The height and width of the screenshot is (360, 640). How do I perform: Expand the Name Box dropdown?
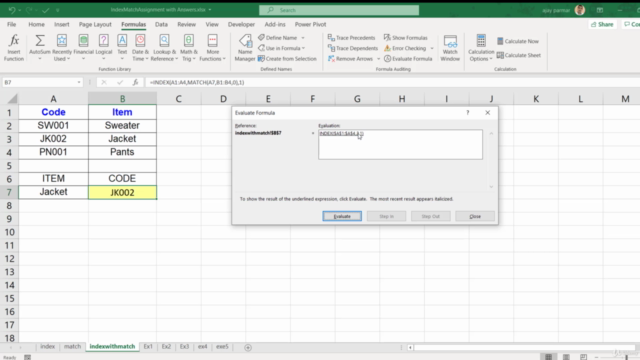pos(79,82)
